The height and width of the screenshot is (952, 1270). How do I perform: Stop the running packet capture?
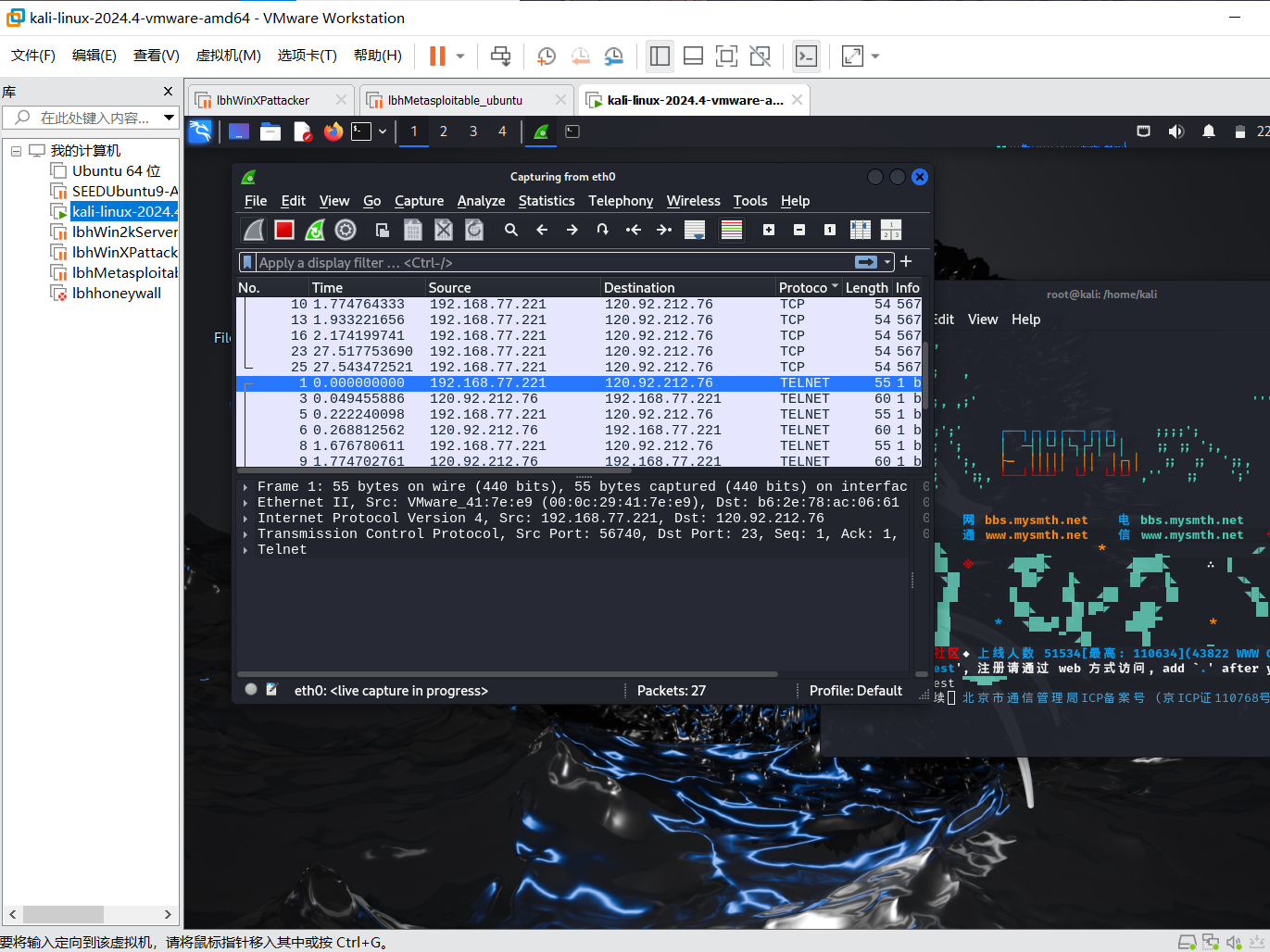click(284, 230)
